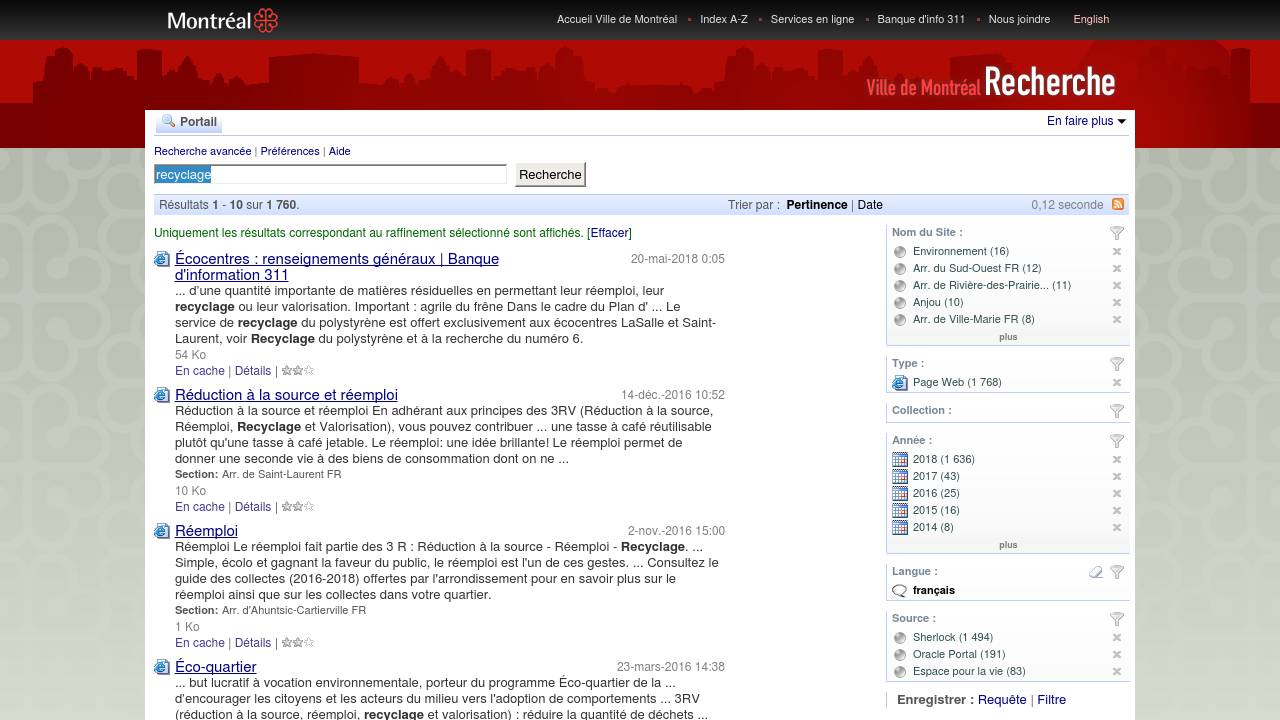Open En cache link of Réemploi result
The height and width of the screenshot is (720, 1280).
[x=200, y=643]
